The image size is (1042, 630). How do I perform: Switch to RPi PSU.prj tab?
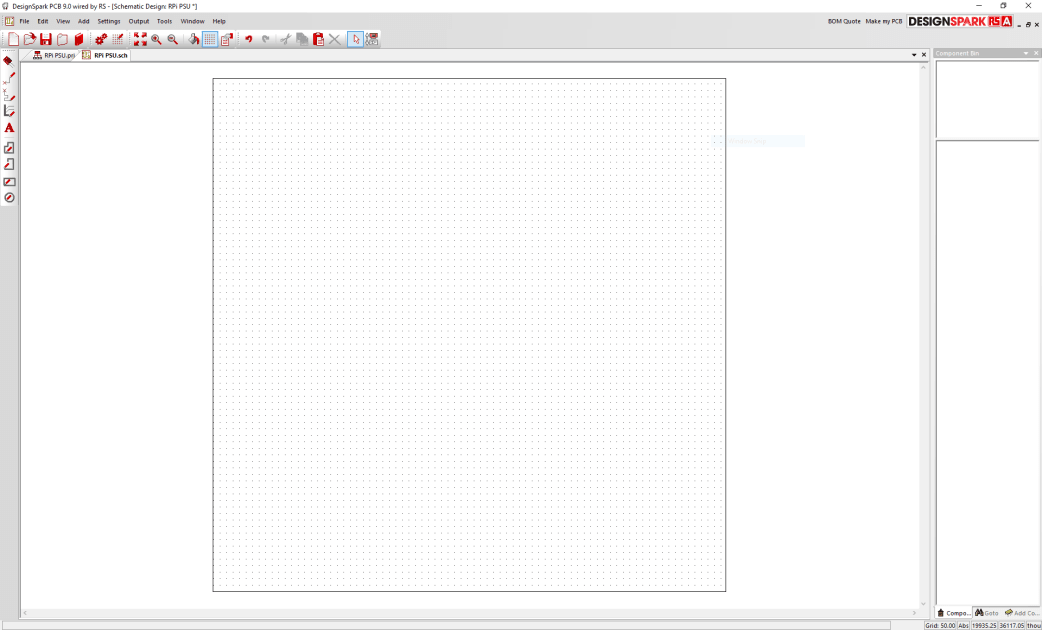click(54, 55)
